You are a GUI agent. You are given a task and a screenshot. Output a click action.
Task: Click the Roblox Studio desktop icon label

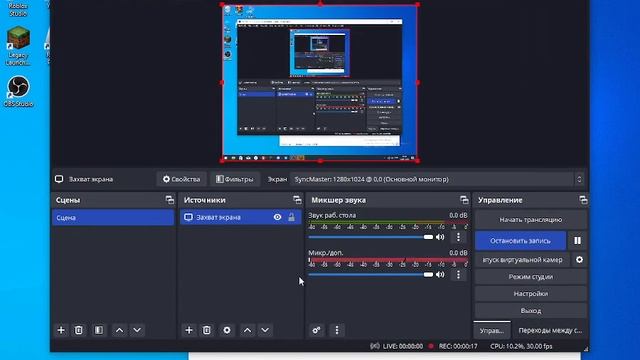tap(18, 10)
